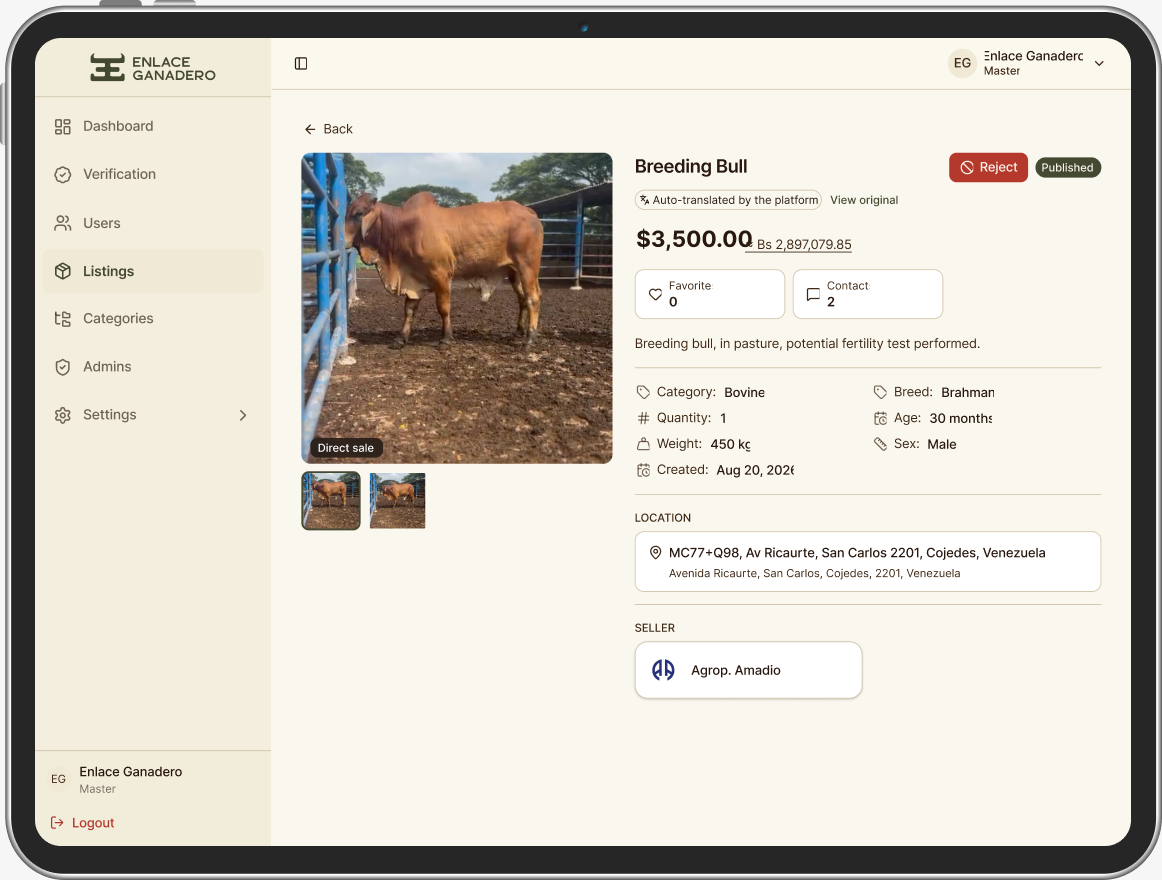
Task: Click the Male sex value
Action: (941, 444)
